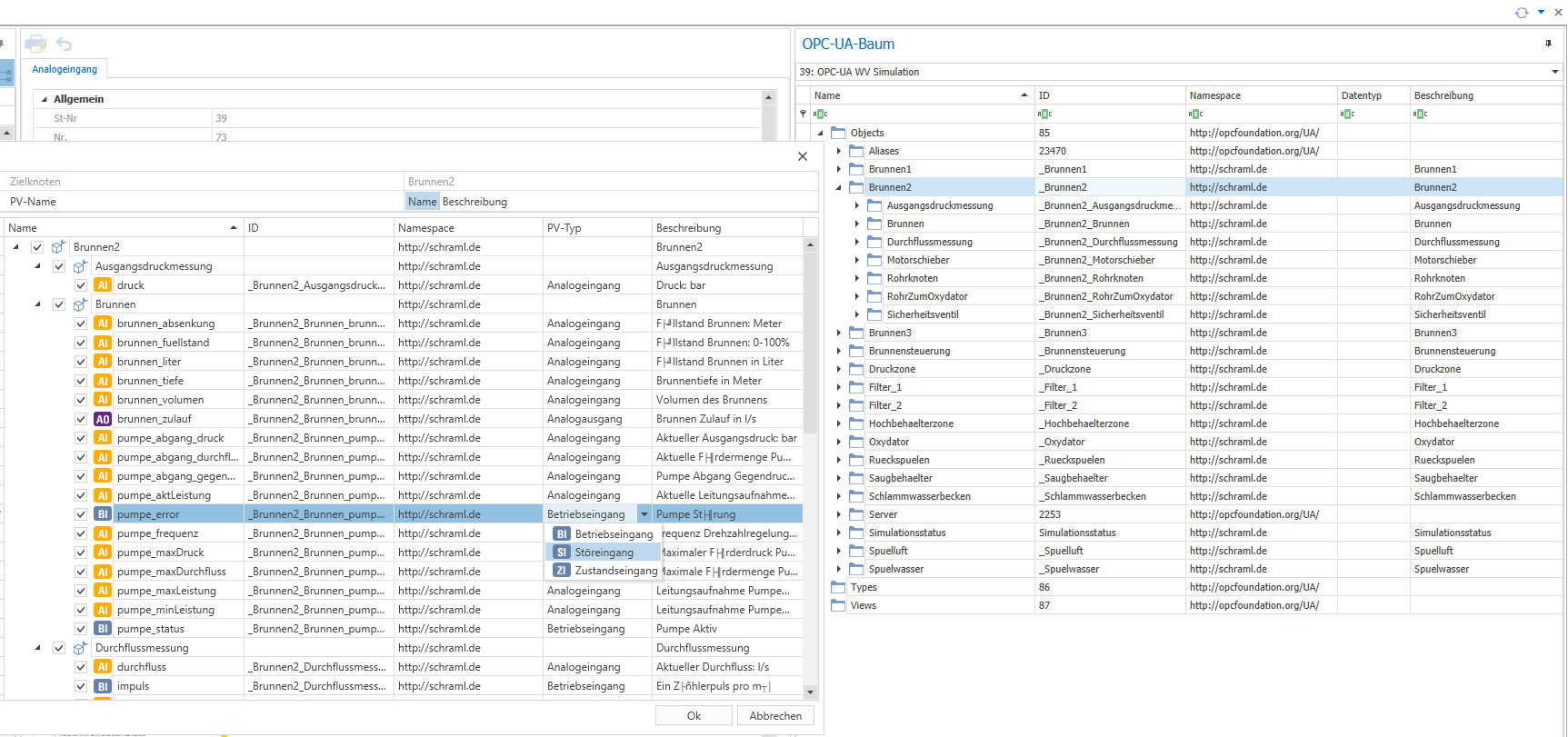
Task: Select Zustandseingang from the dropdown list
Action: (x=604, y=571)
